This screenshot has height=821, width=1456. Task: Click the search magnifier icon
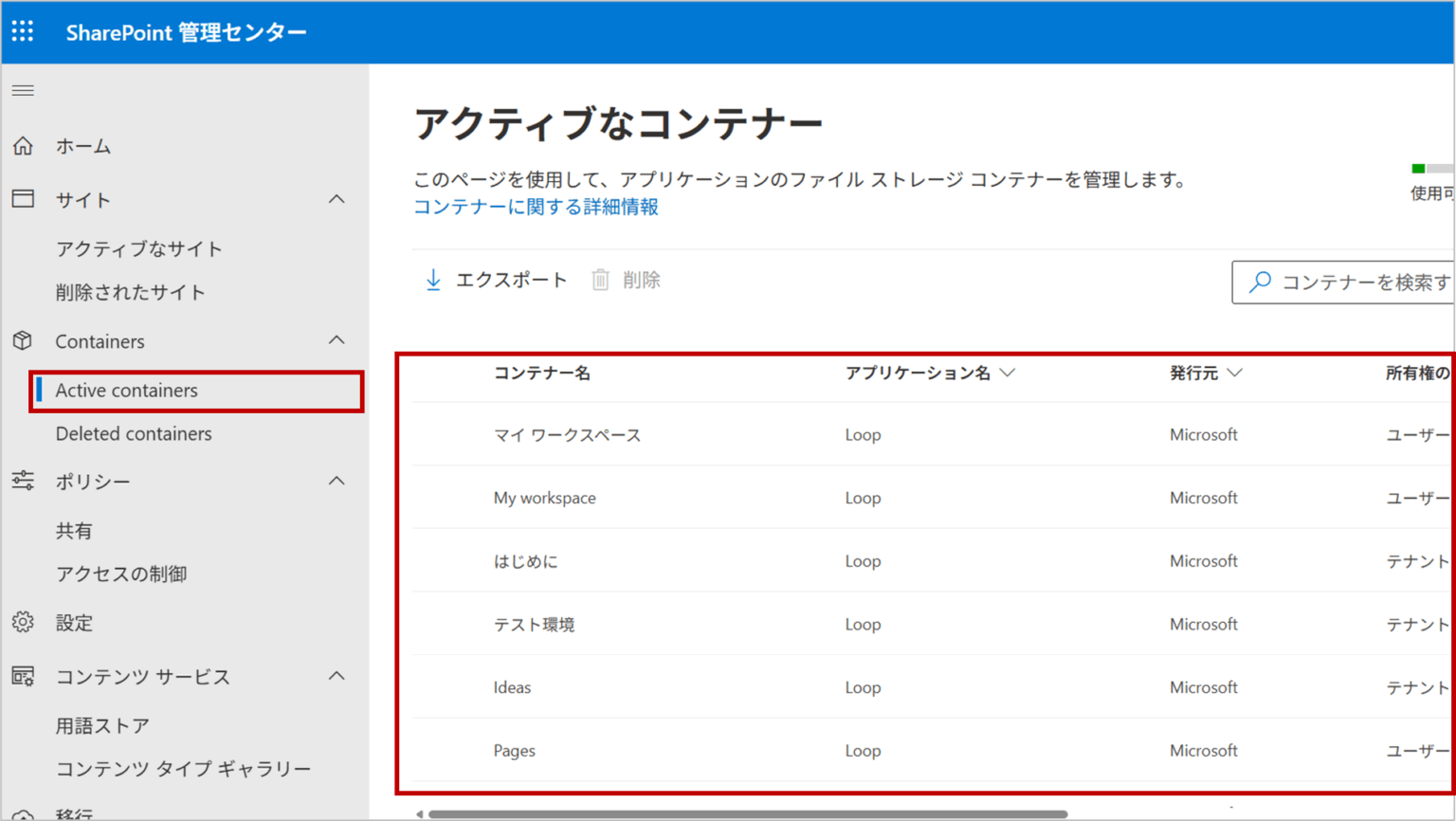(x=1260, y=282)
